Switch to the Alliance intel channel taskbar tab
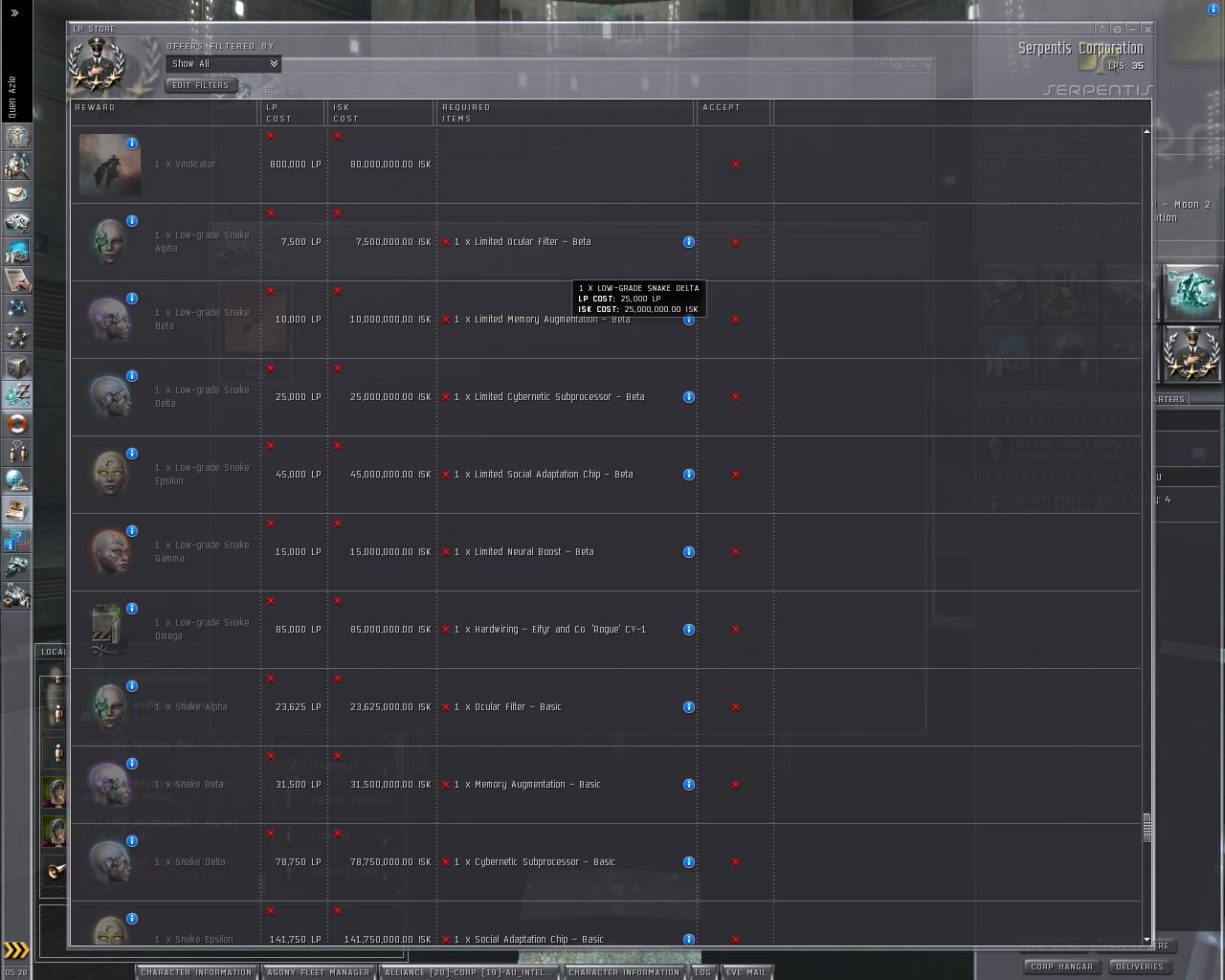The height and width of the screenshot is (980, 1225). [469, 972]
